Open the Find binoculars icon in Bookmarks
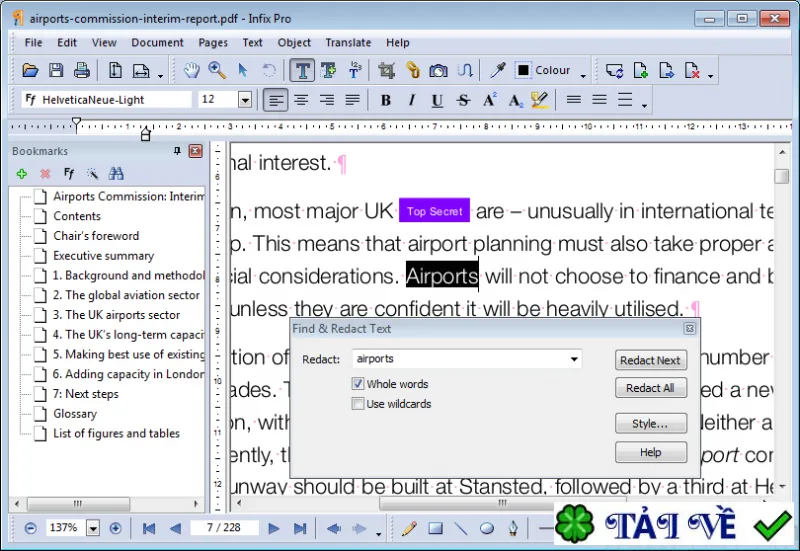Viewport: 800px width, 551px height. click(x=116, y=173)
